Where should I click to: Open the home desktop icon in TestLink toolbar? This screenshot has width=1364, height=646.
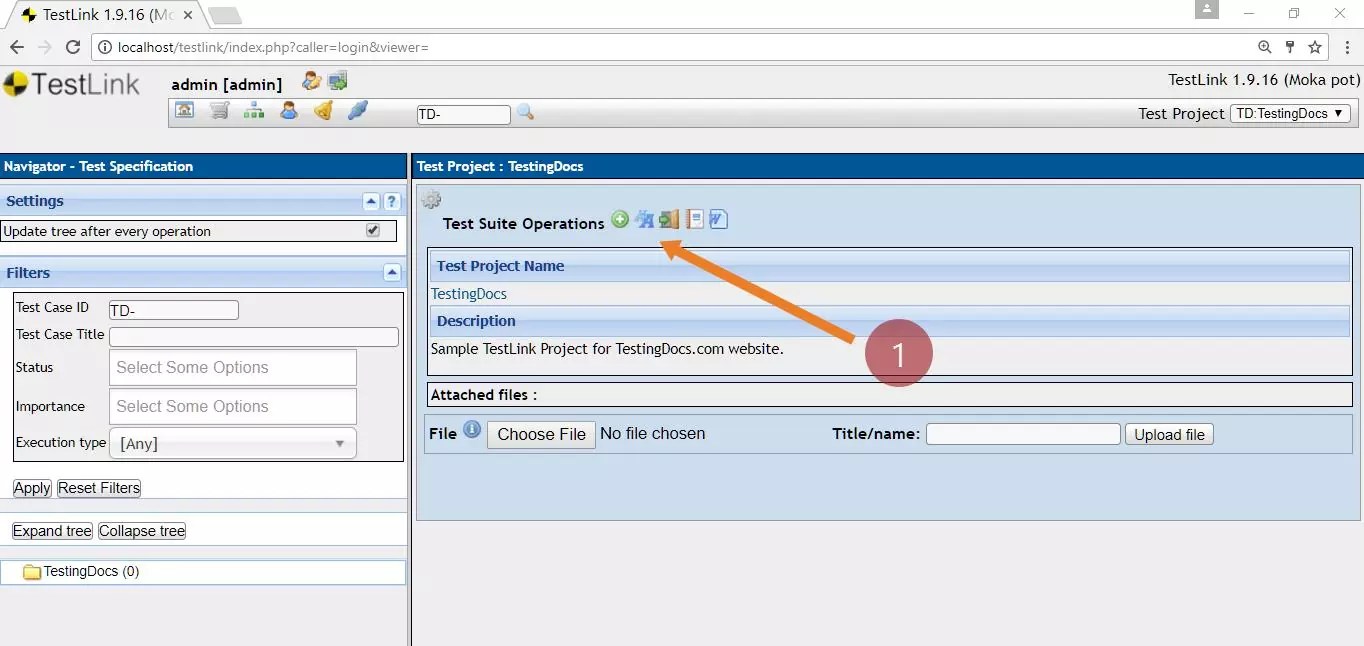point(184,111)
